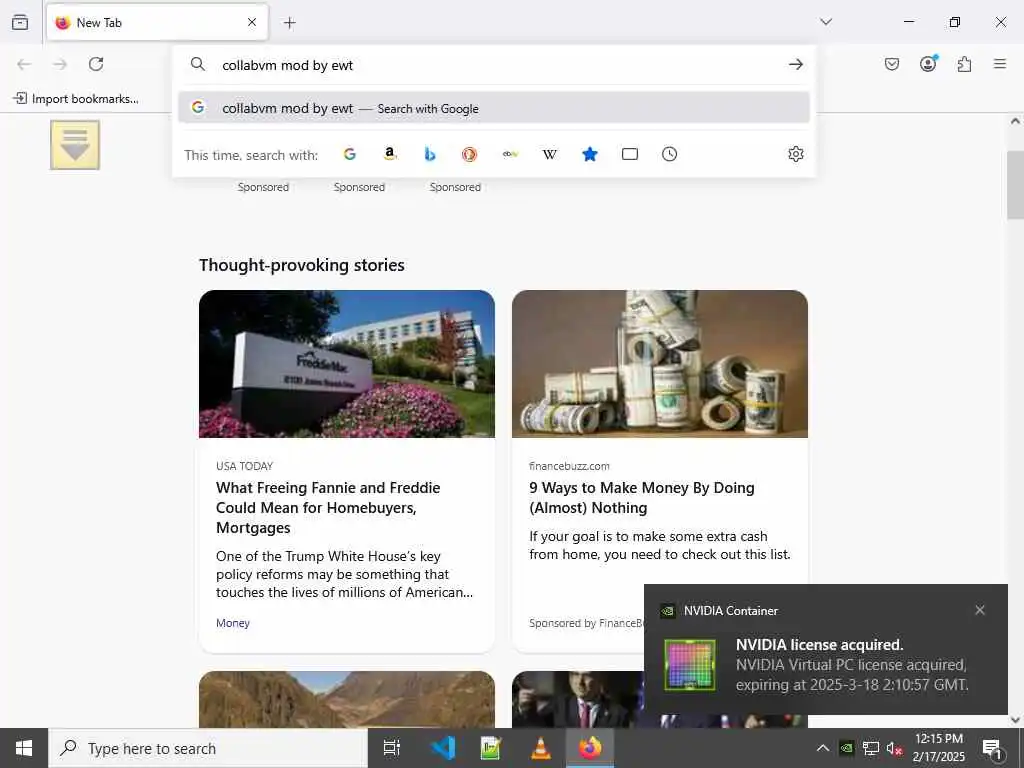Open Task View on the taskbar
The height and width of the screenshot is (768, 1024).
point(392,748)
